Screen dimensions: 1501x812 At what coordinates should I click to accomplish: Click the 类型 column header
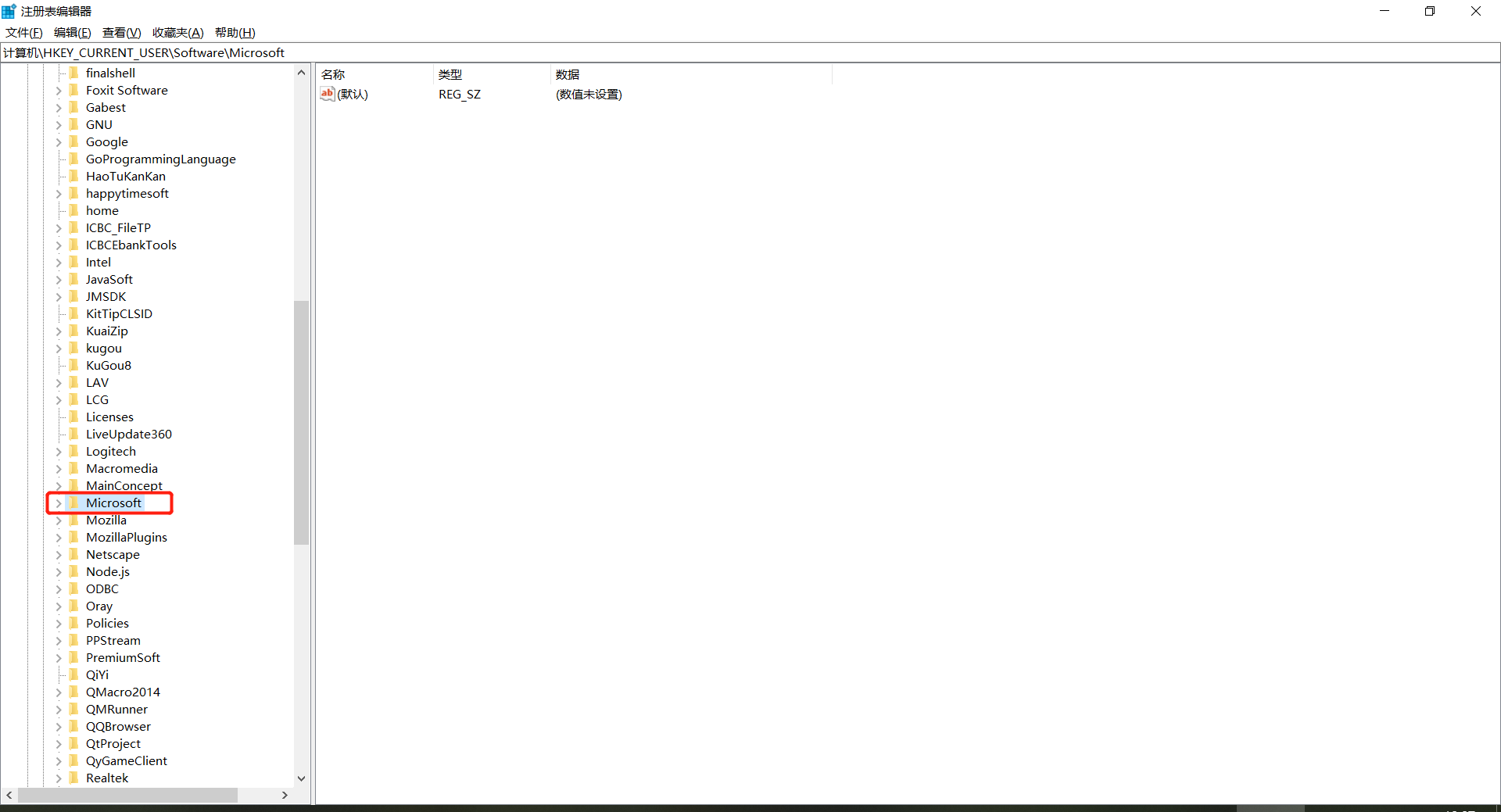pyautogui.click(x=450, y=74)
